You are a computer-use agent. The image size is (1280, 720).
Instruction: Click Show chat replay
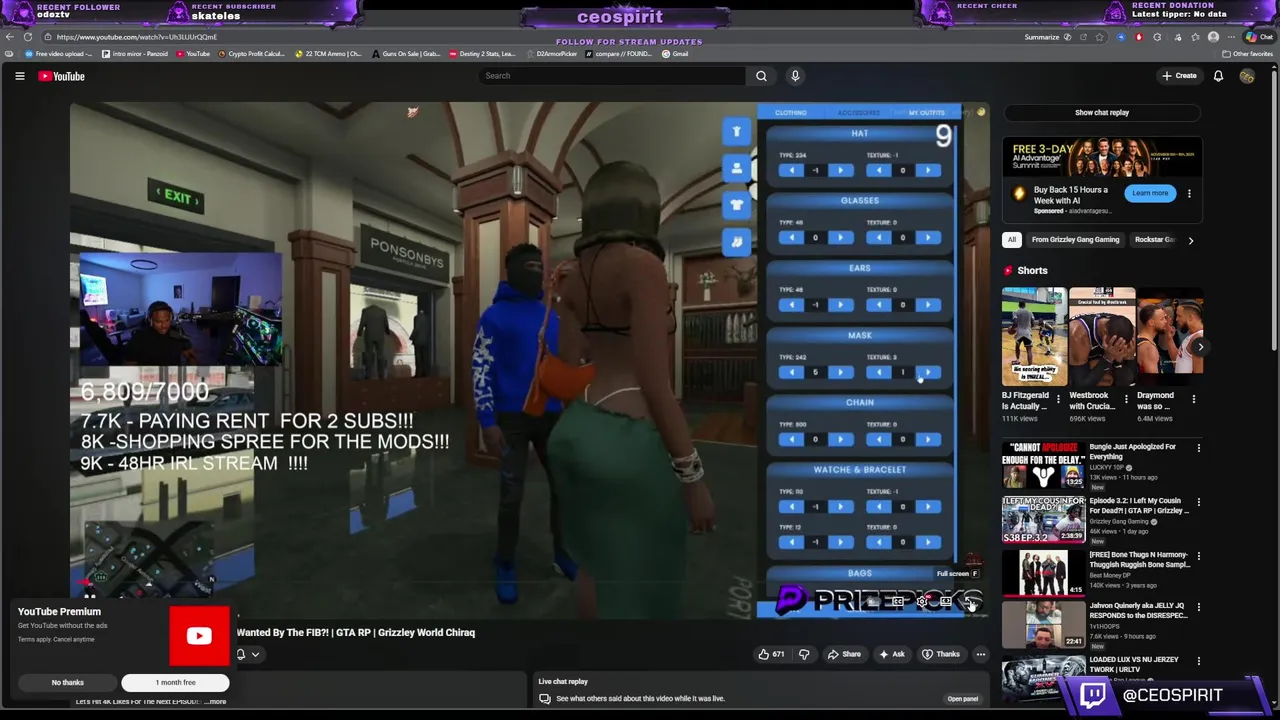point(1102,113)
